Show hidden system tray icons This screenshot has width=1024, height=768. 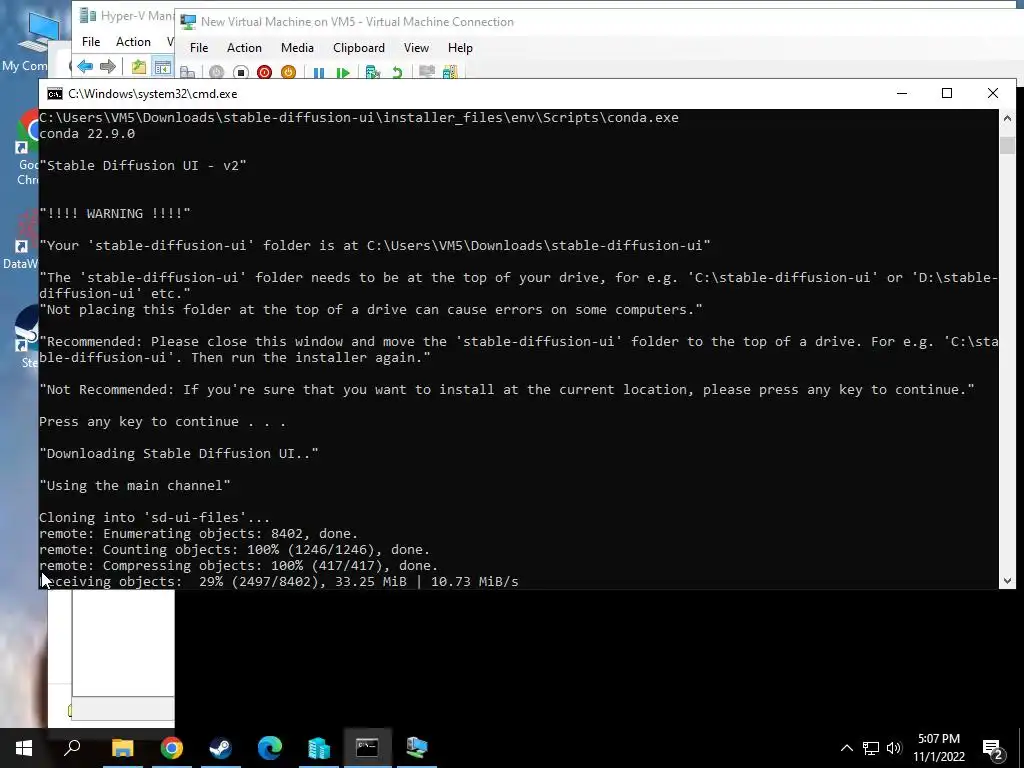tap(846, 748)
